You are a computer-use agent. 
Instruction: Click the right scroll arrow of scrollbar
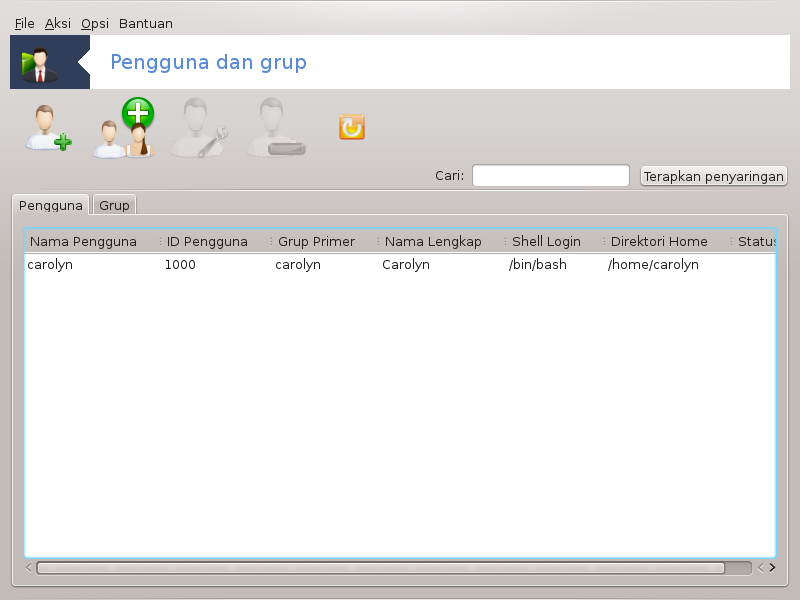pos(772,567)
